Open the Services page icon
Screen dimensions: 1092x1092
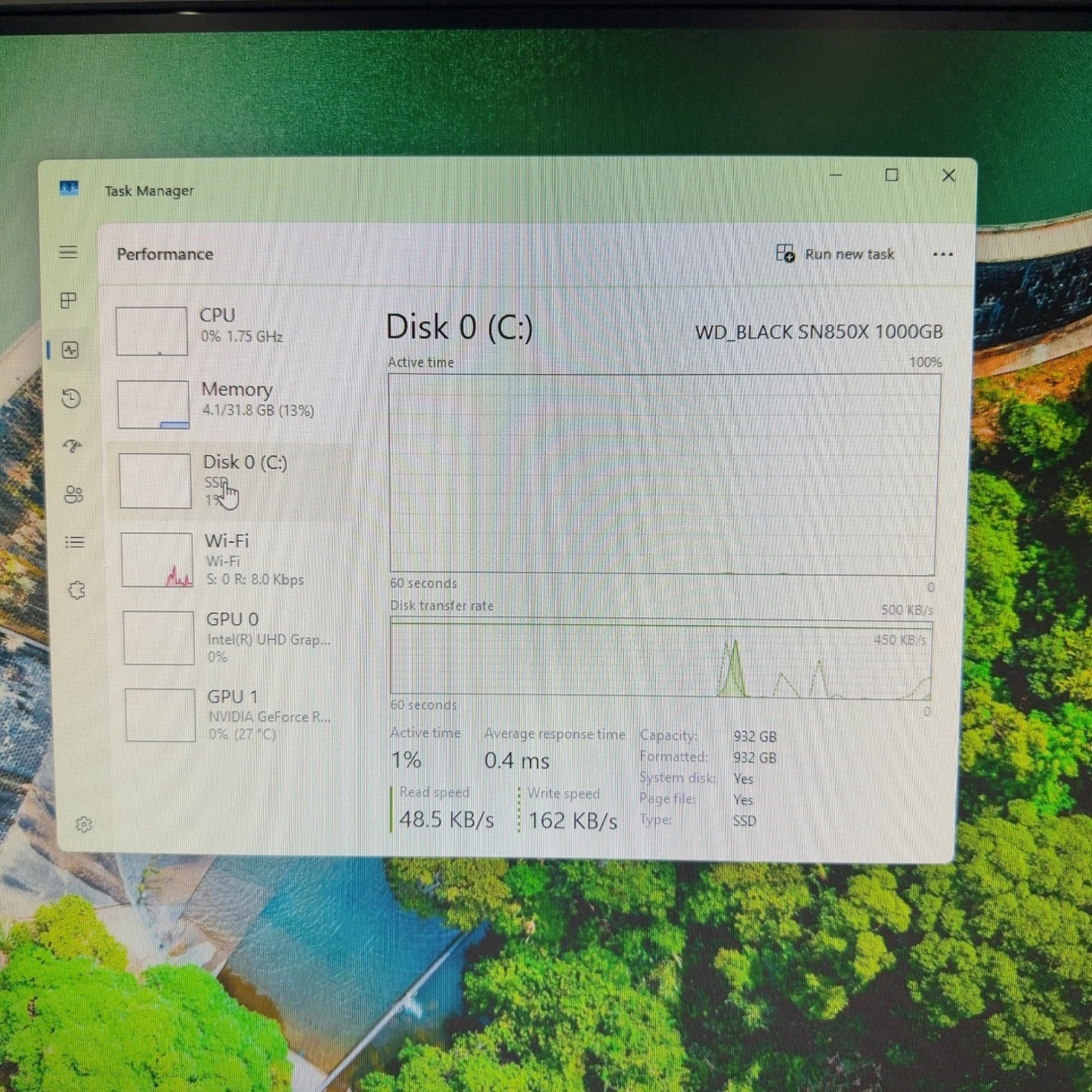coord(76,590)
